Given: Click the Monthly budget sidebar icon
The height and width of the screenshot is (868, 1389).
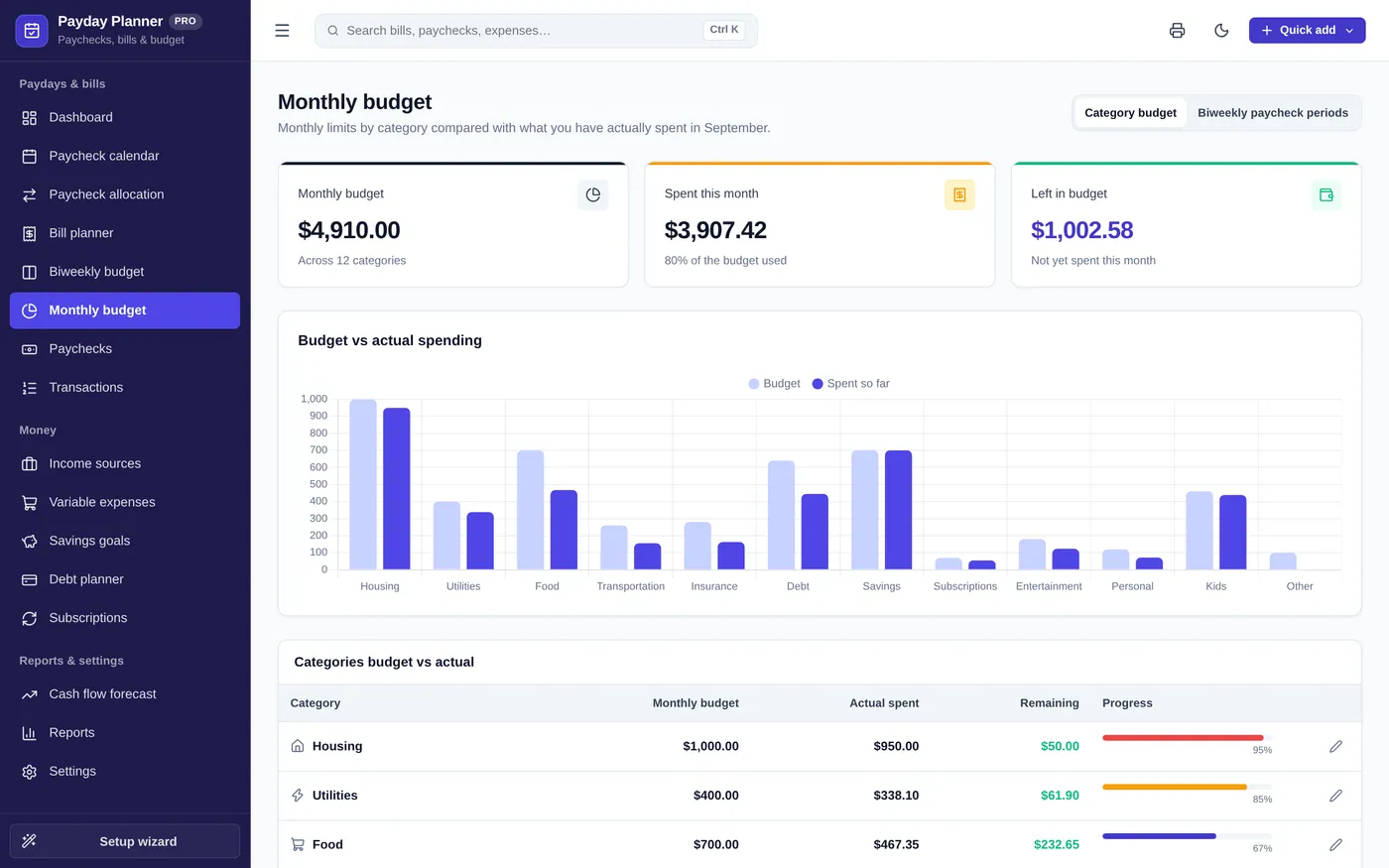Looking at the screenshot, I should click(x=30, y=310).
